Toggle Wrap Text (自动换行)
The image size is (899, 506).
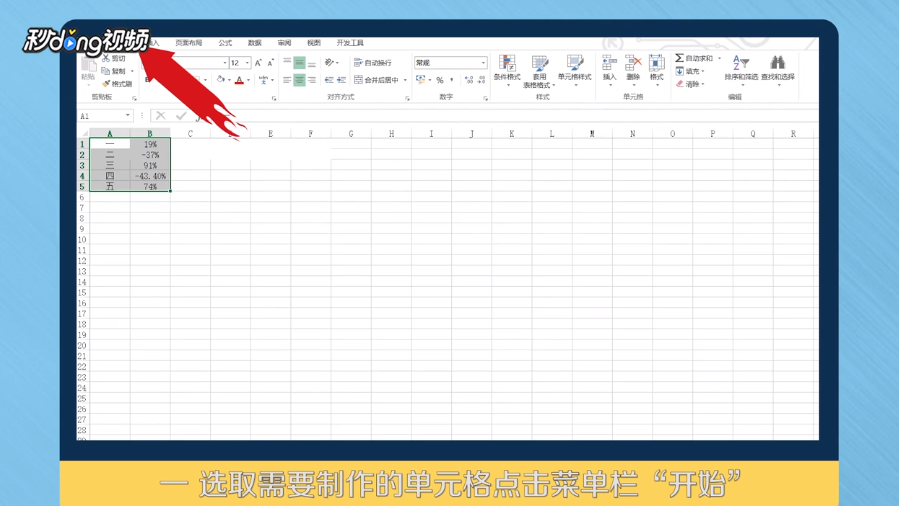pos(373,62)
